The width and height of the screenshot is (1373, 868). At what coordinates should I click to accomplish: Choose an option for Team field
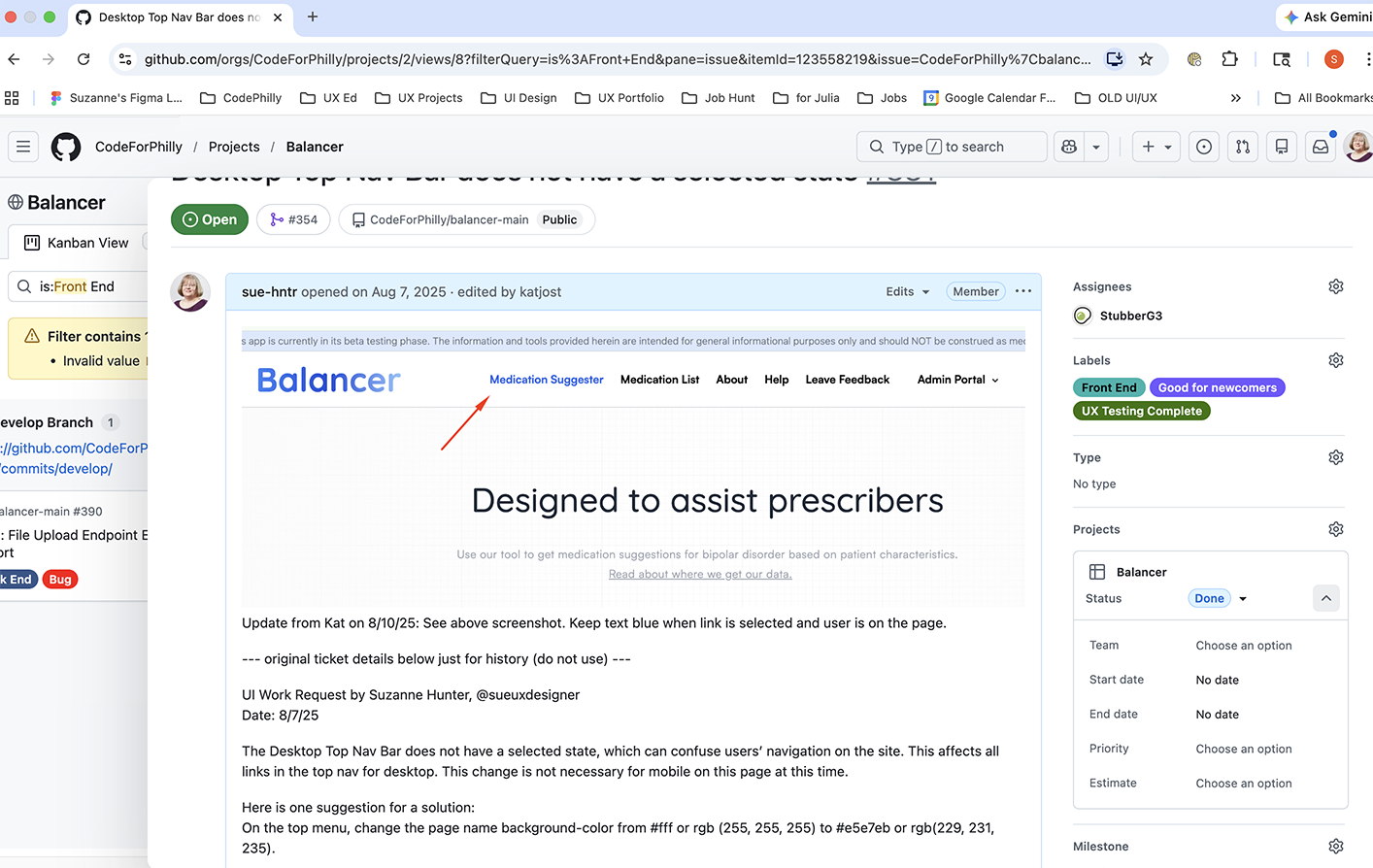coord(1244,646)
